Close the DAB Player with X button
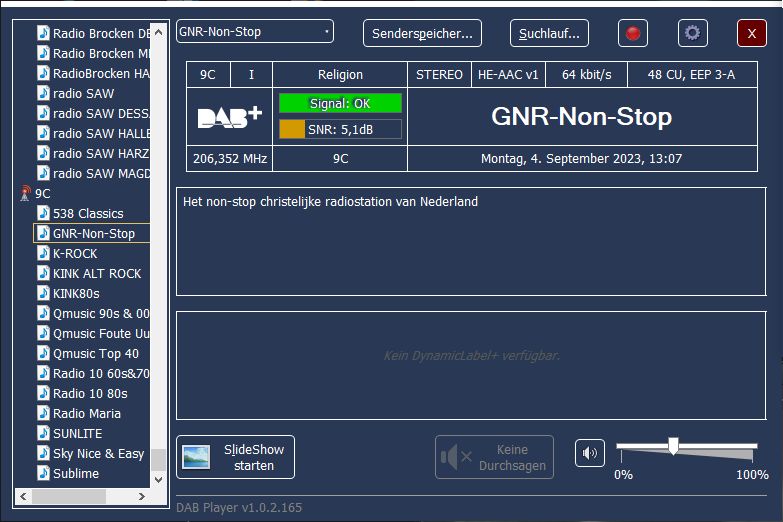The image size is (783, 522). 752,33
